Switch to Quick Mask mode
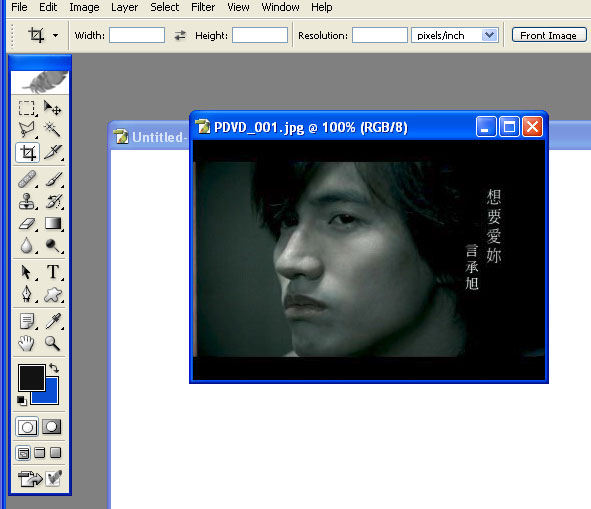Viewport: 591px width, 509px height. click(52, 427)
